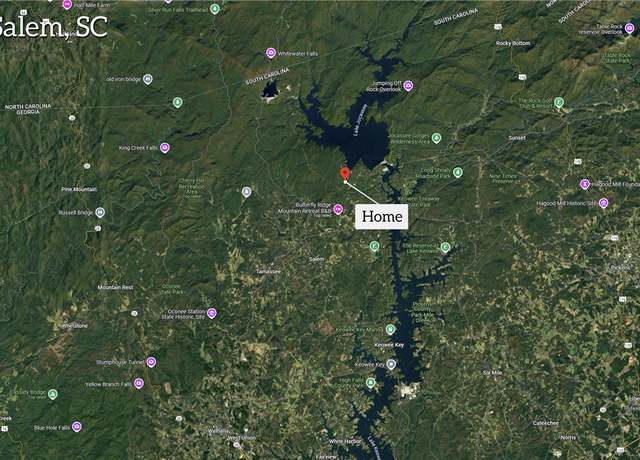Select the Oconee Station State Historic Site marker

[x=211, y=313]
